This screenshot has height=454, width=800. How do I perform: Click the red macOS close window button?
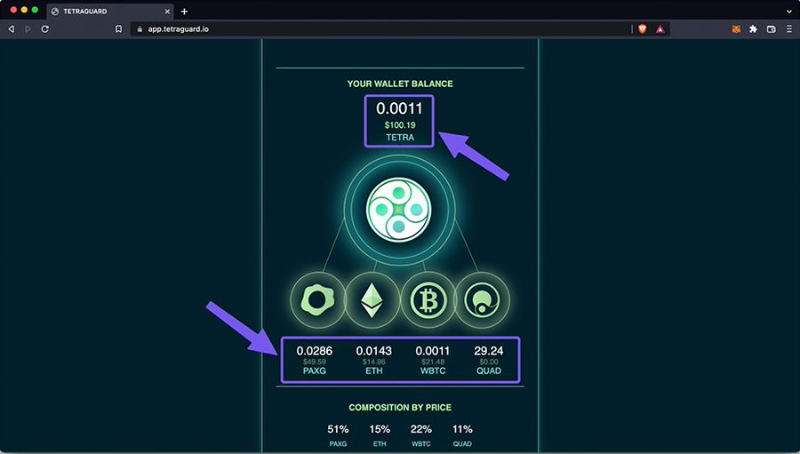[13, 10]
